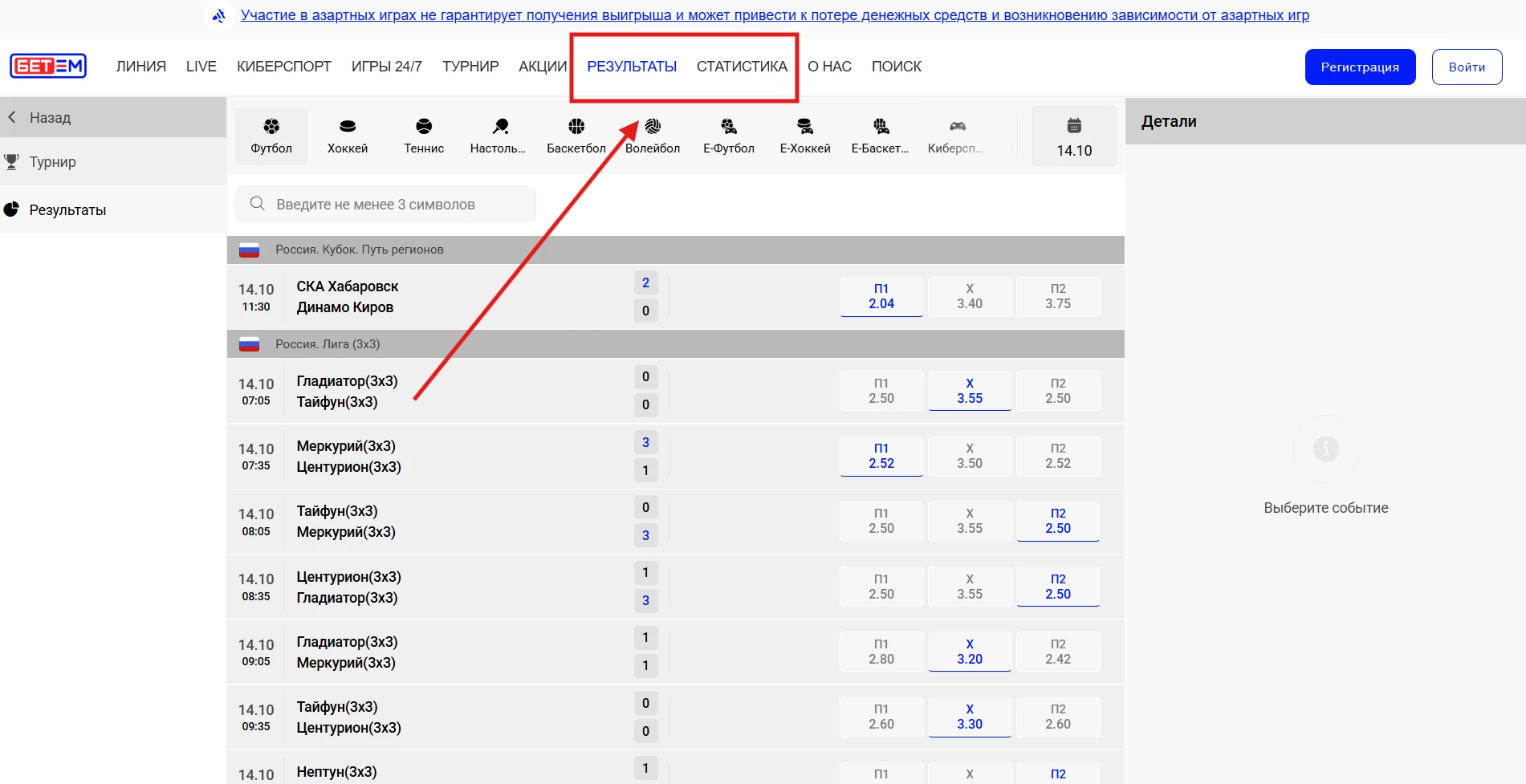Click the "Россия. Лига (3x3)" league header
This screenshot has width=1526, height=784.
[676, 344]
